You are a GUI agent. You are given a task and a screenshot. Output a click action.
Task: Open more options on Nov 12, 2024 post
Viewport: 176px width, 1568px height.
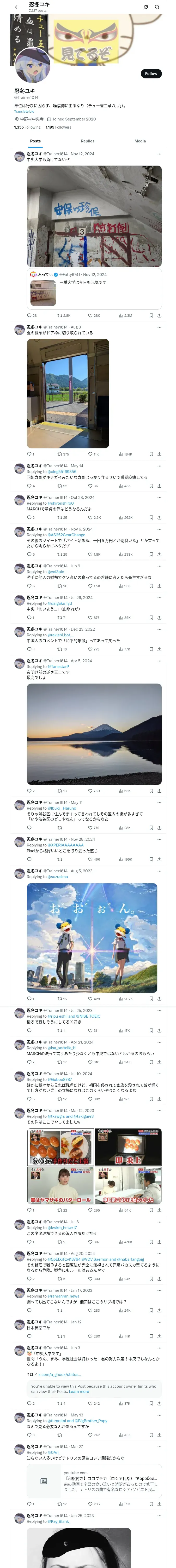[159, 154]
